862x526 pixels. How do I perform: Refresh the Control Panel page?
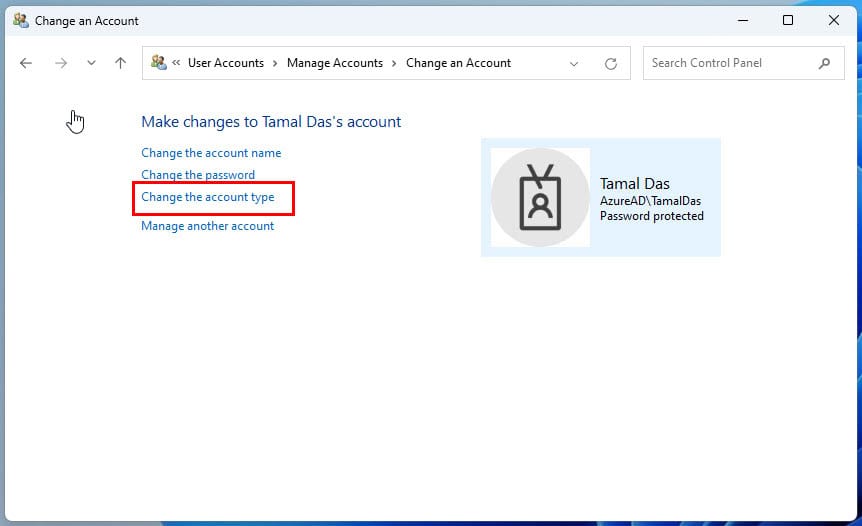[x=611, y=64]
